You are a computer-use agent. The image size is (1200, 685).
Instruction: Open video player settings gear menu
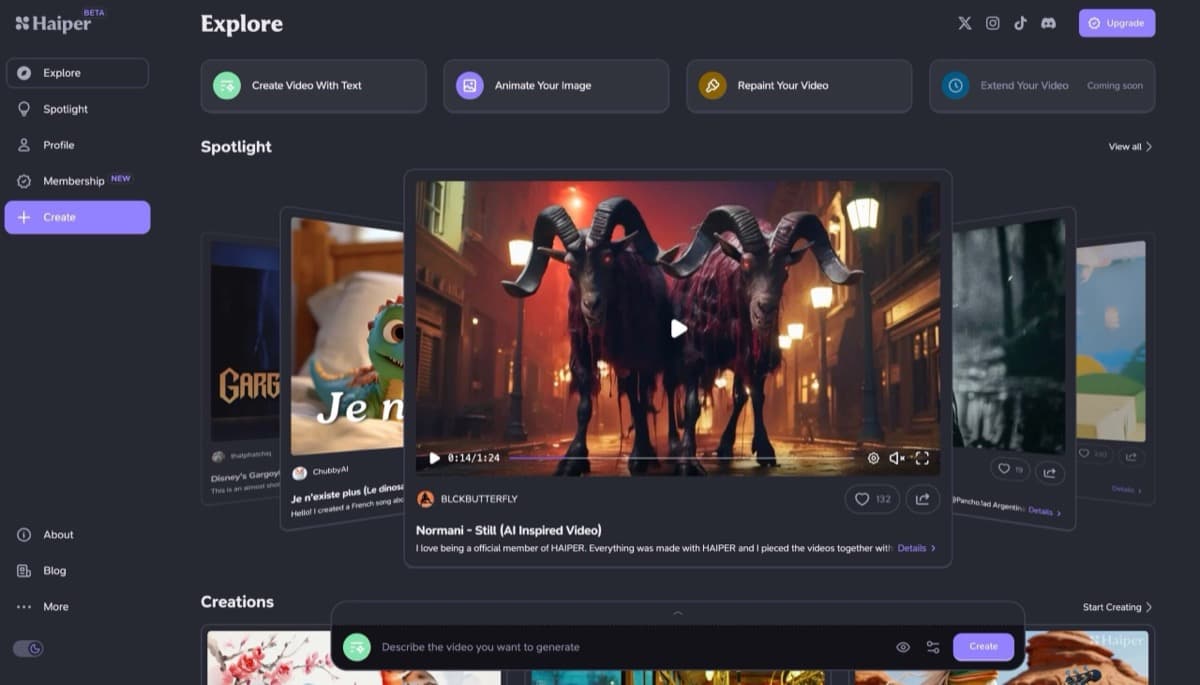coord(874,458)
